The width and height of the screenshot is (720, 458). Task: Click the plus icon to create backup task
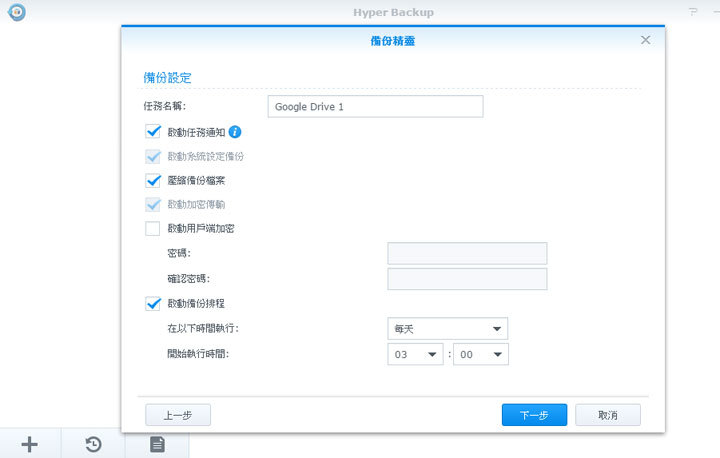coord(30,444)
